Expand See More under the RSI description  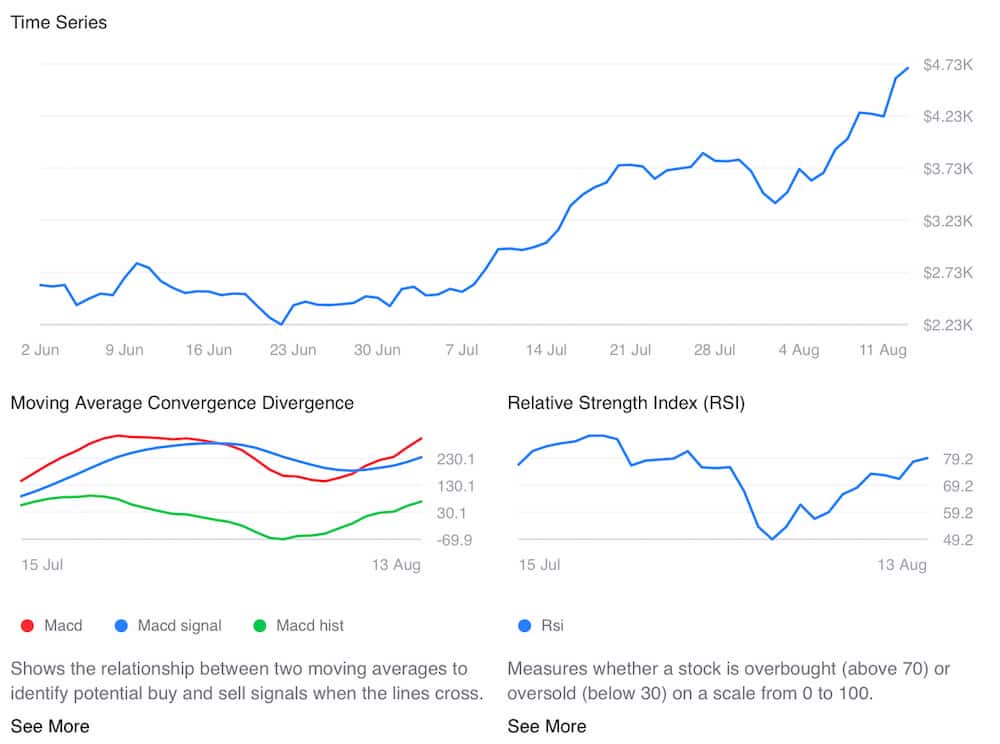point(547,726)
